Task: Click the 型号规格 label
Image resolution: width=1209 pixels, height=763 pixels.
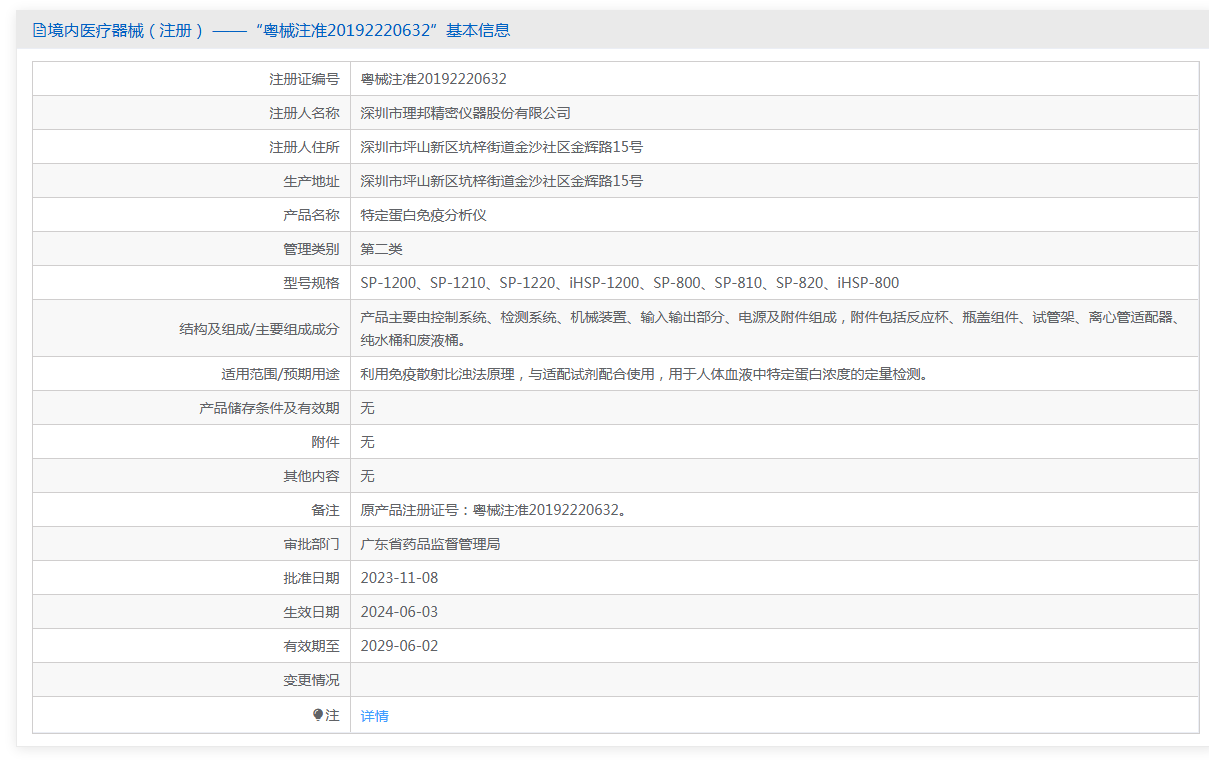Action: tap(311, 283)
